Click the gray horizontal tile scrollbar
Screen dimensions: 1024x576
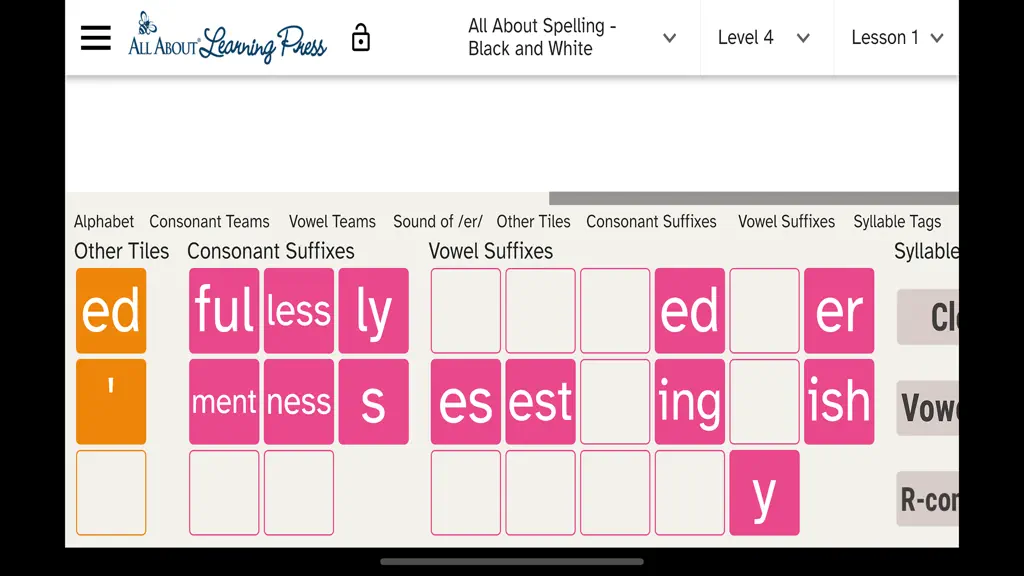tap(754, 199)
